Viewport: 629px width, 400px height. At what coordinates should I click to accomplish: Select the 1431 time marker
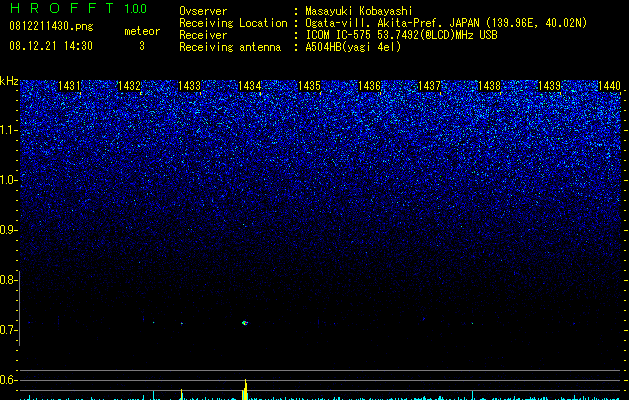click(69, 86)
